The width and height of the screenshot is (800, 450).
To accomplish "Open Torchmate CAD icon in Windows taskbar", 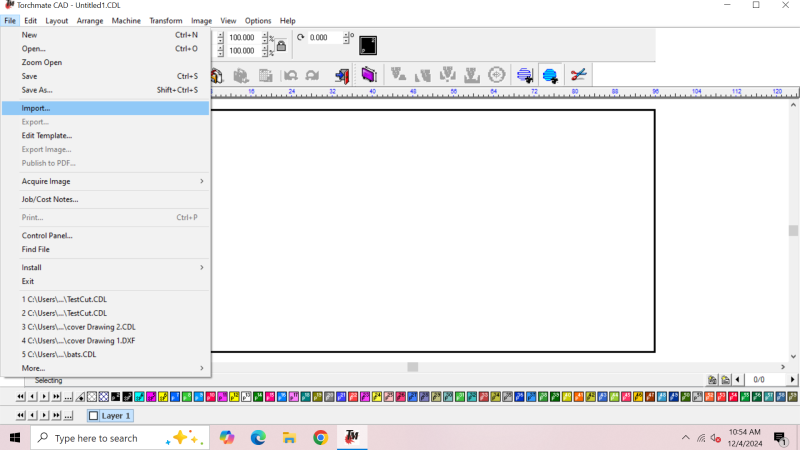I will click(352, 437).
